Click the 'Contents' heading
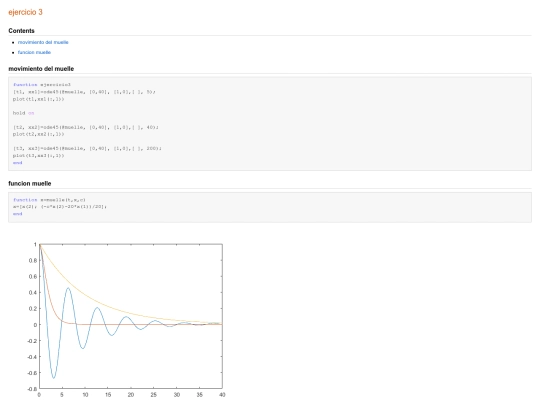540x405 pixels. pos(21,31)
